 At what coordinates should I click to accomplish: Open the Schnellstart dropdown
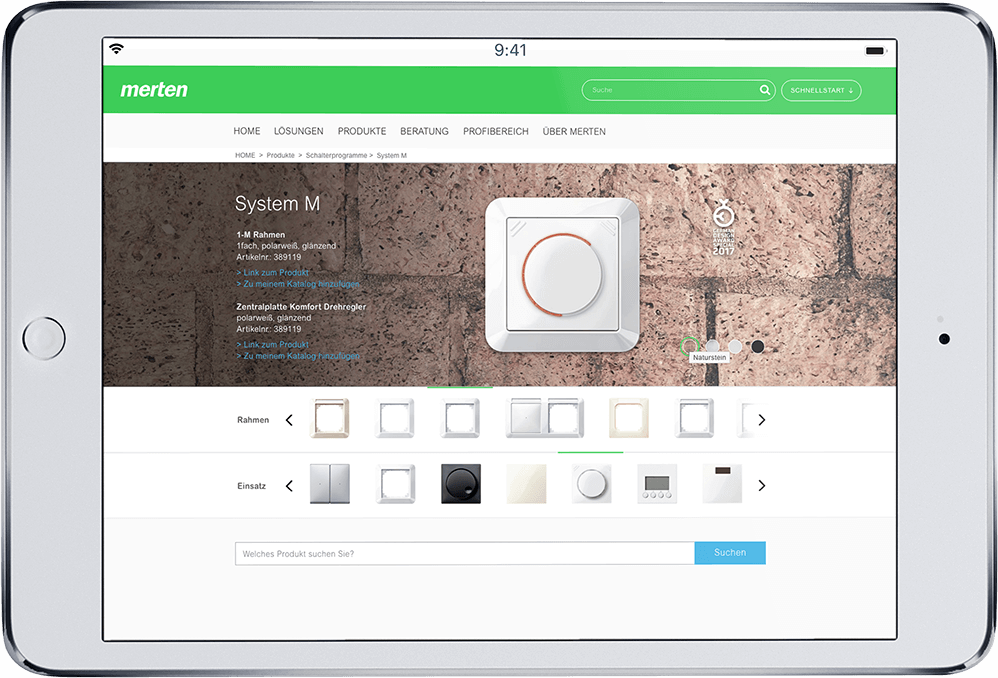821,90
